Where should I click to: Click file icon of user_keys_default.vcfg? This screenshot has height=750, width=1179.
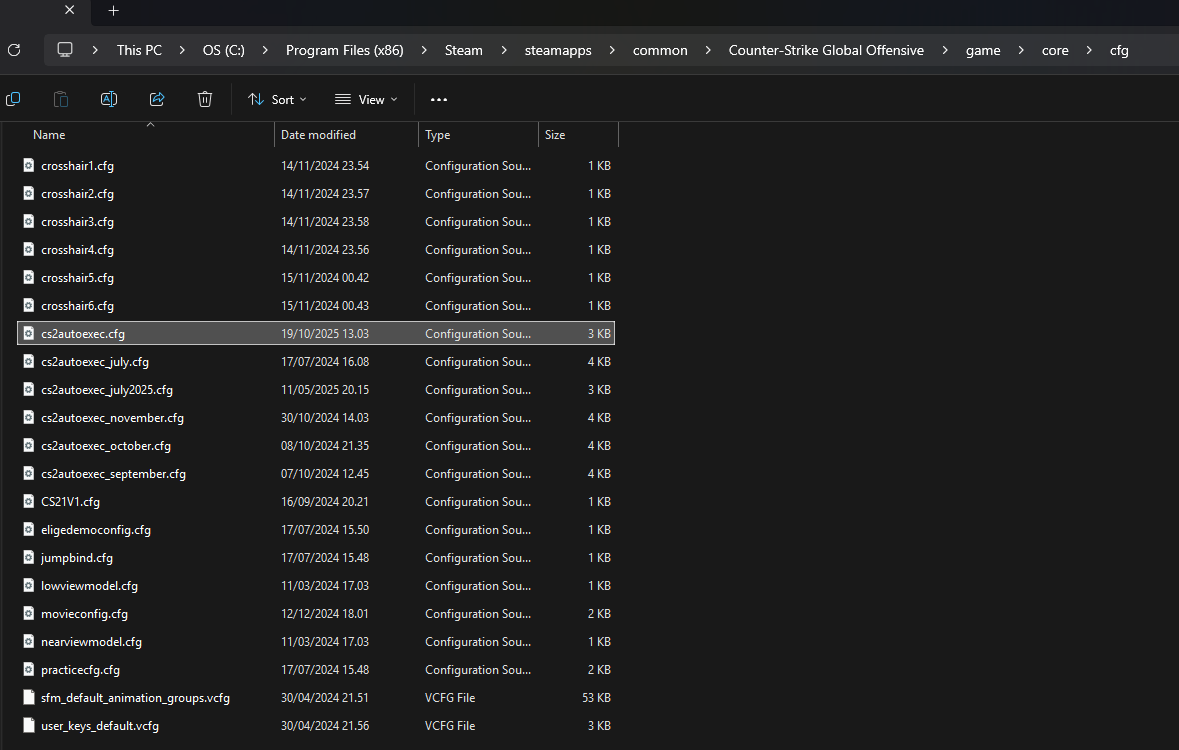pyautogui.click(x=29, y=725)
